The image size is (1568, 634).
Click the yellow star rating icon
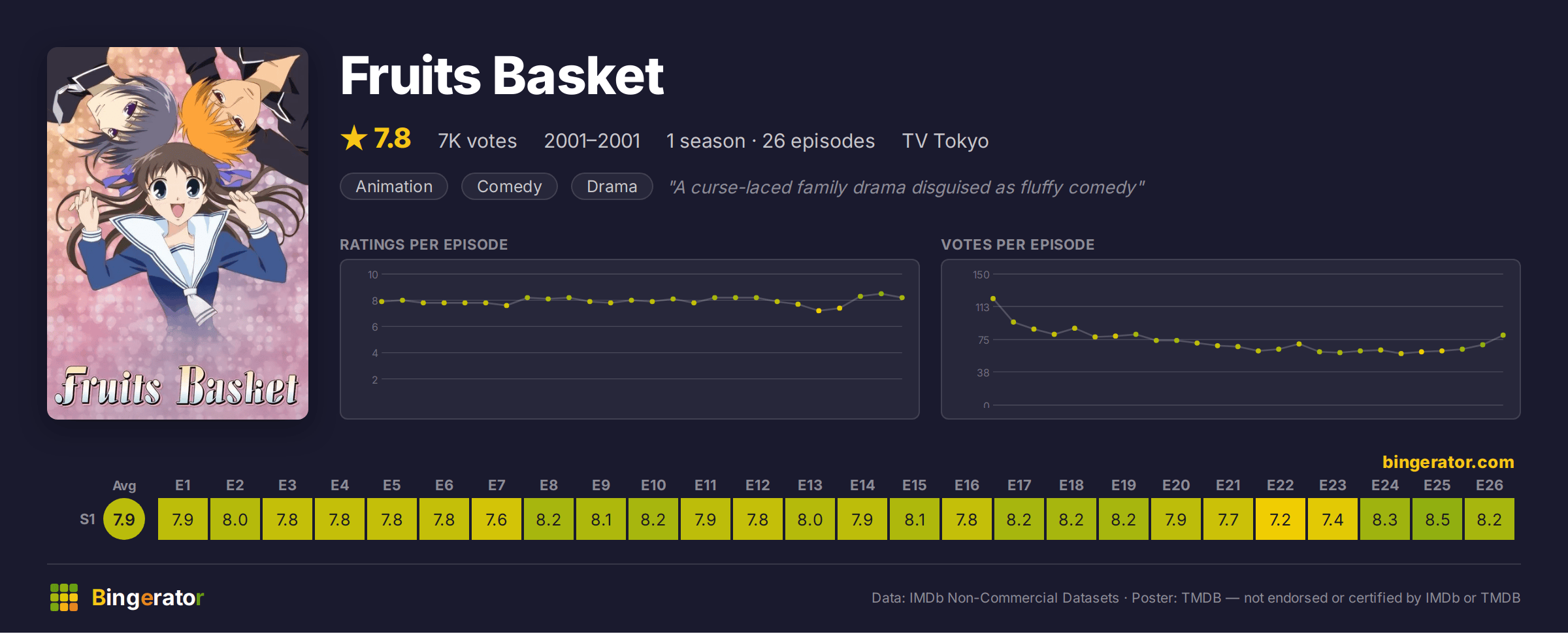354,138
